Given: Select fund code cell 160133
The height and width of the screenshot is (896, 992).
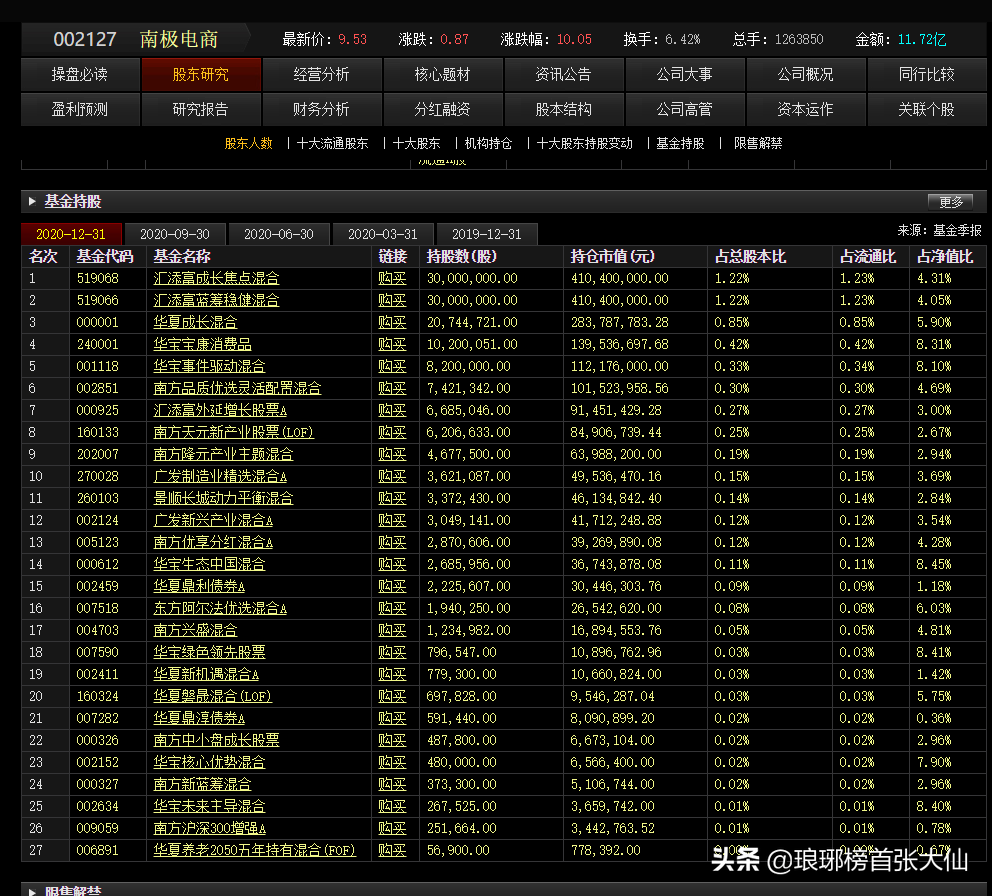Looking at the screenshot, I should point(97,432).
